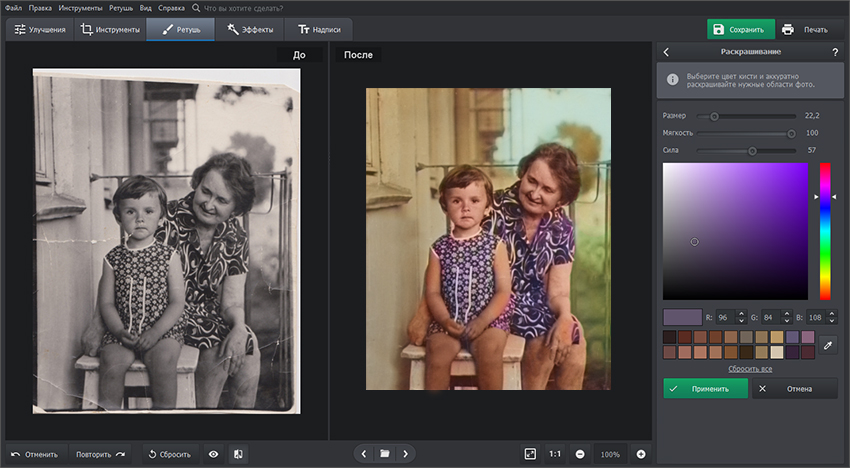Open the Инструменты menu in menu bar

pyautogui.click(x=80, y=7)
